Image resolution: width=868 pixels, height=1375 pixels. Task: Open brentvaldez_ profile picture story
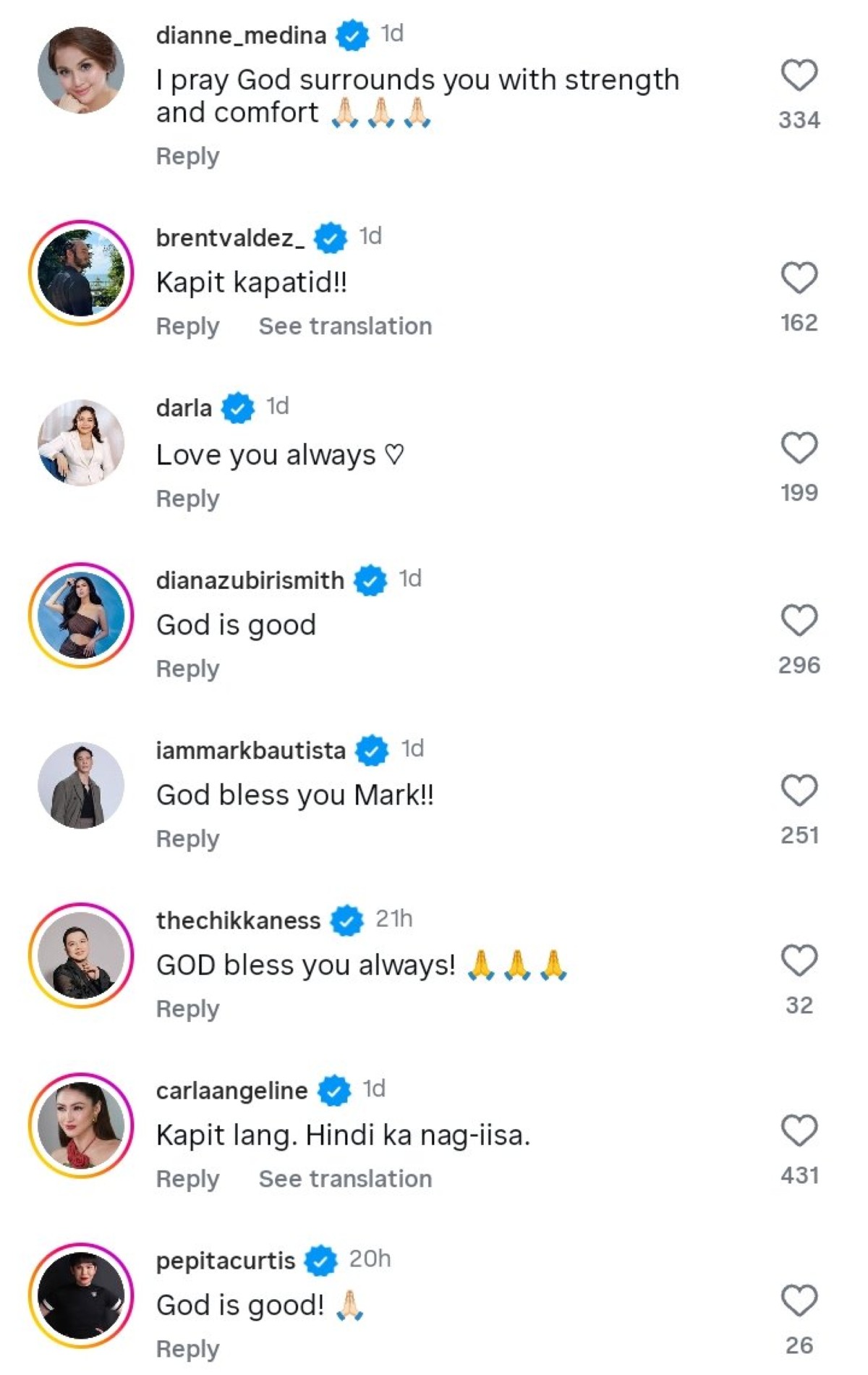tap(81, 273)
